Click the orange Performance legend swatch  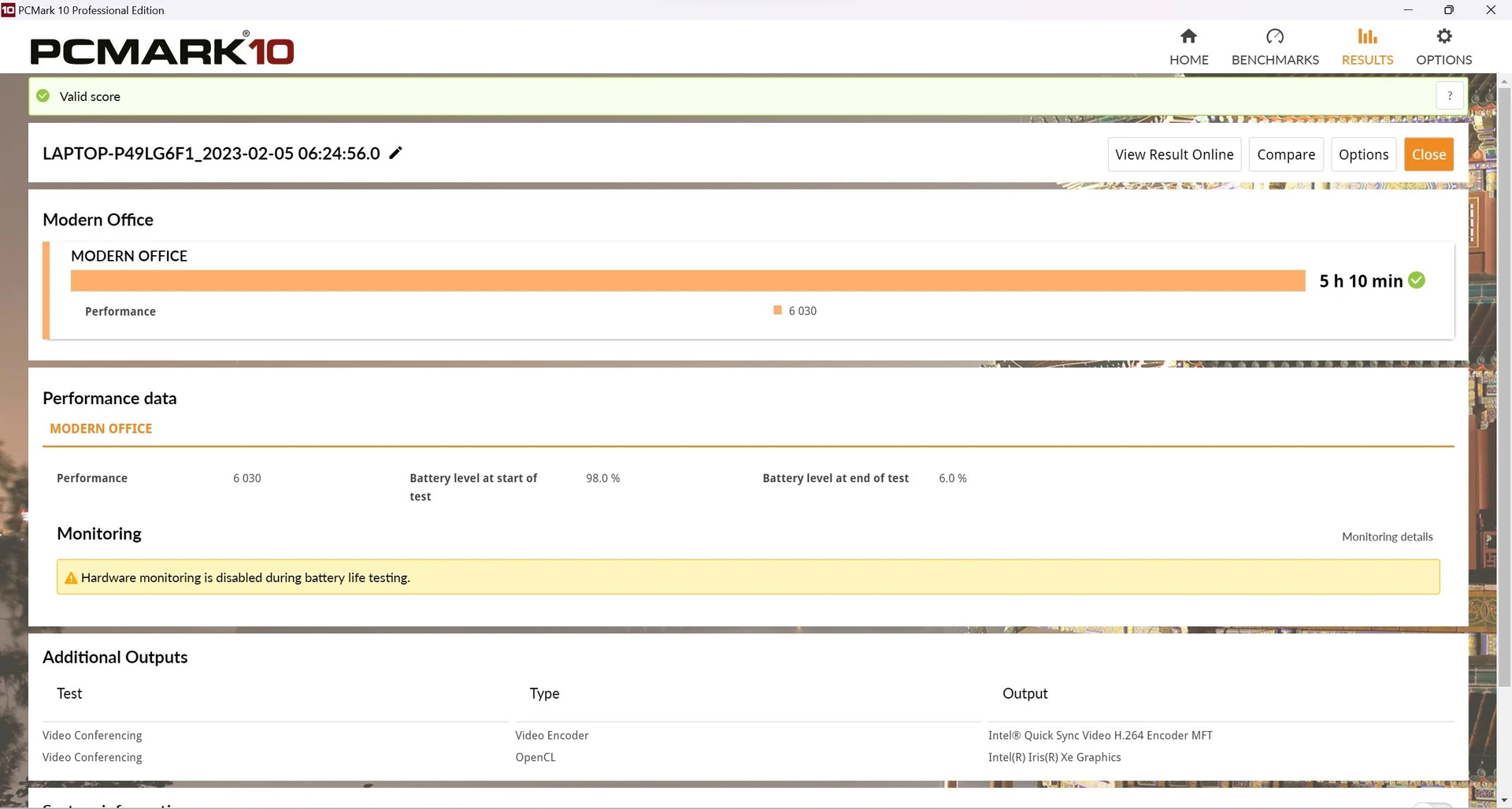pos(777,310)
